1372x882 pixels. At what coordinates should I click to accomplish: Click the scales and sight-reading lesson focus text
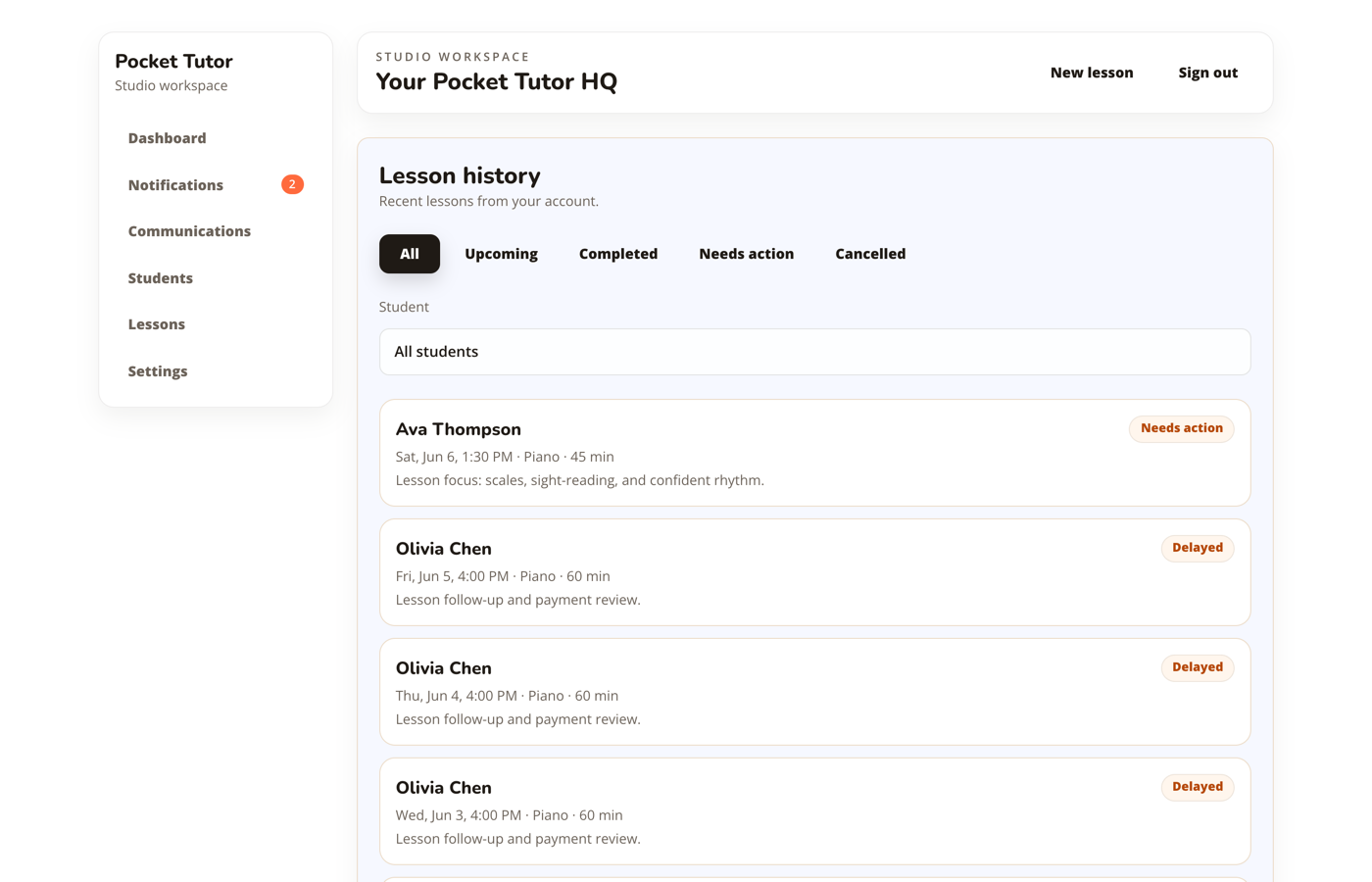click(580, 480)
